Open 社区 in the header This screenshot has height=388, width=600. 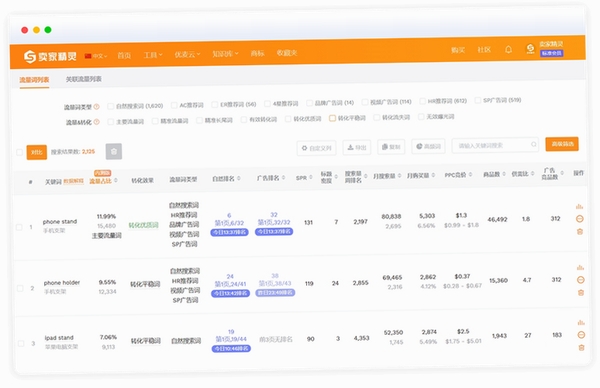coord(484,49)
